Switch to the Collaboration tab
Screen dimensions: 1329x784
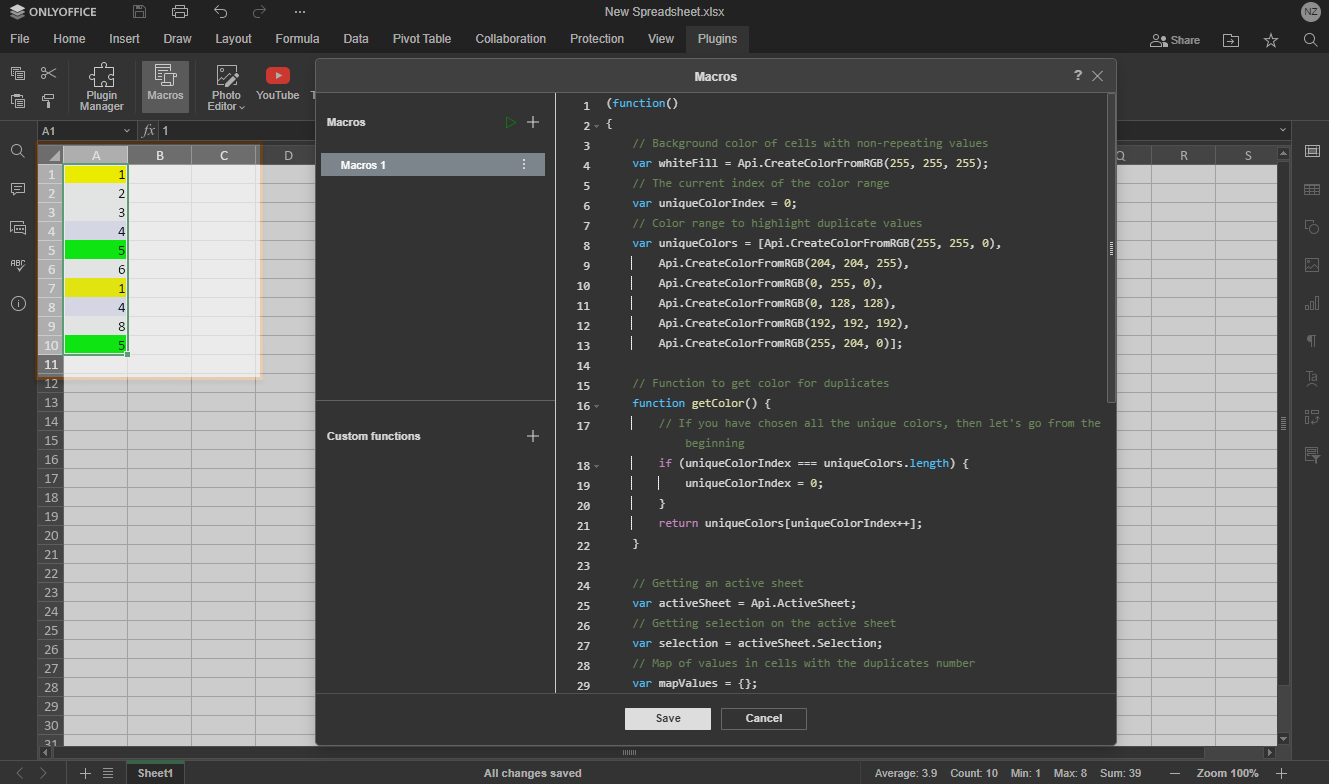510,39
